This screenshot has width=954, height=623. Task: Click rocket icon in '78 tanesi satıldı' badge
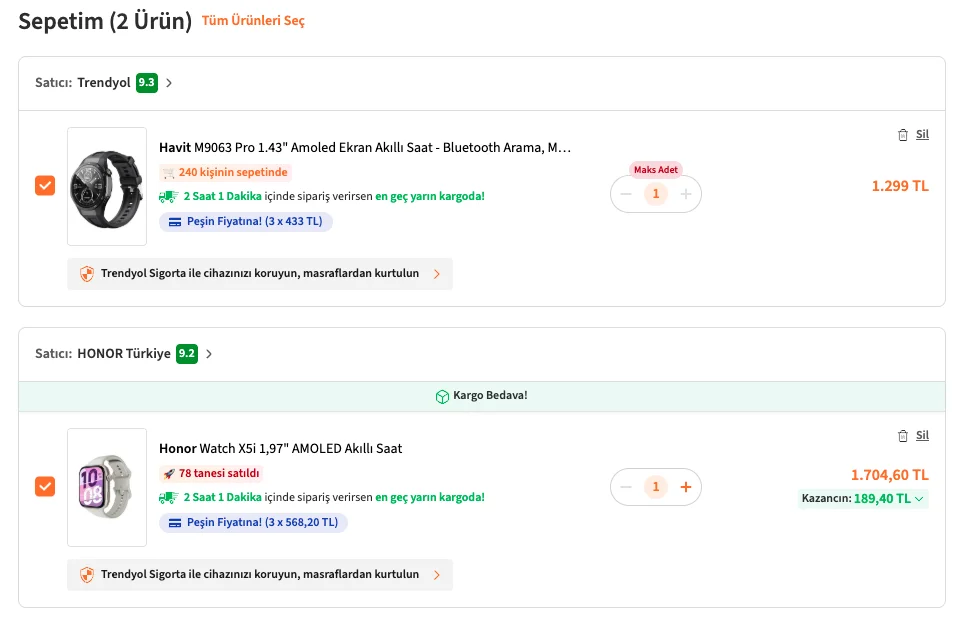pyautogui.click(x=169, y=474)
